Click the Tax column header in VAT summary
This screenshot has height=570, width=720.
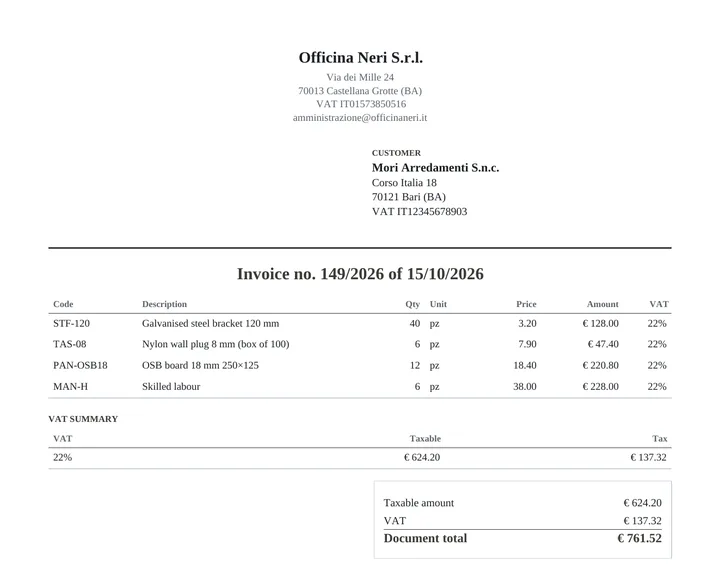click(659, 439)
